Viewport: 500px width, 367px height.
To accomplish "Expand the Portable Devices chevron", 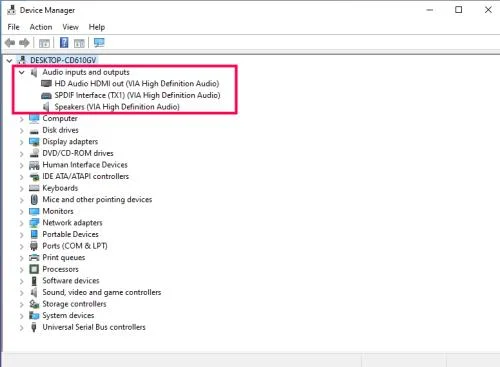I will point(22,235).
